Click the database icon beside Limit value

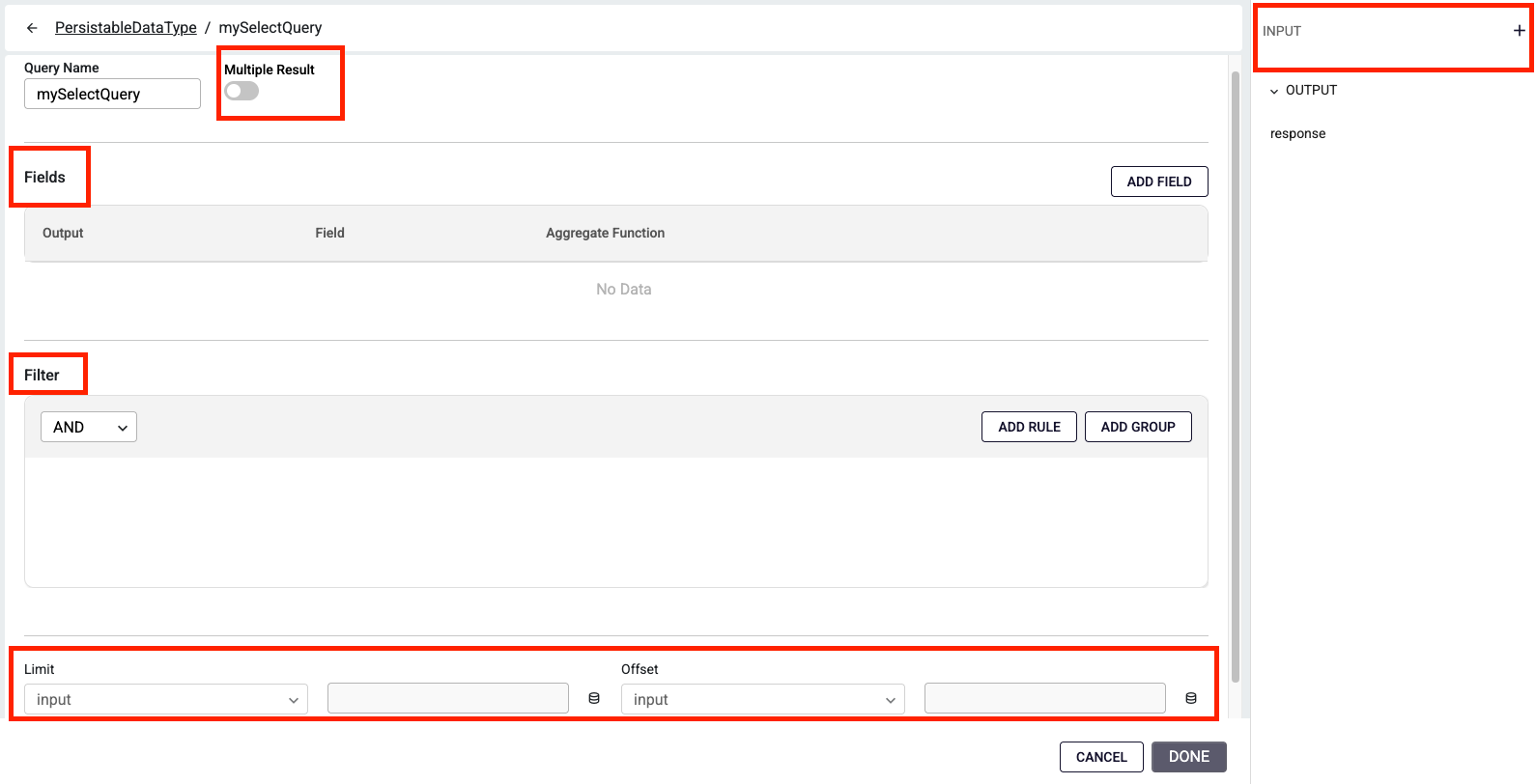(594, 698)
